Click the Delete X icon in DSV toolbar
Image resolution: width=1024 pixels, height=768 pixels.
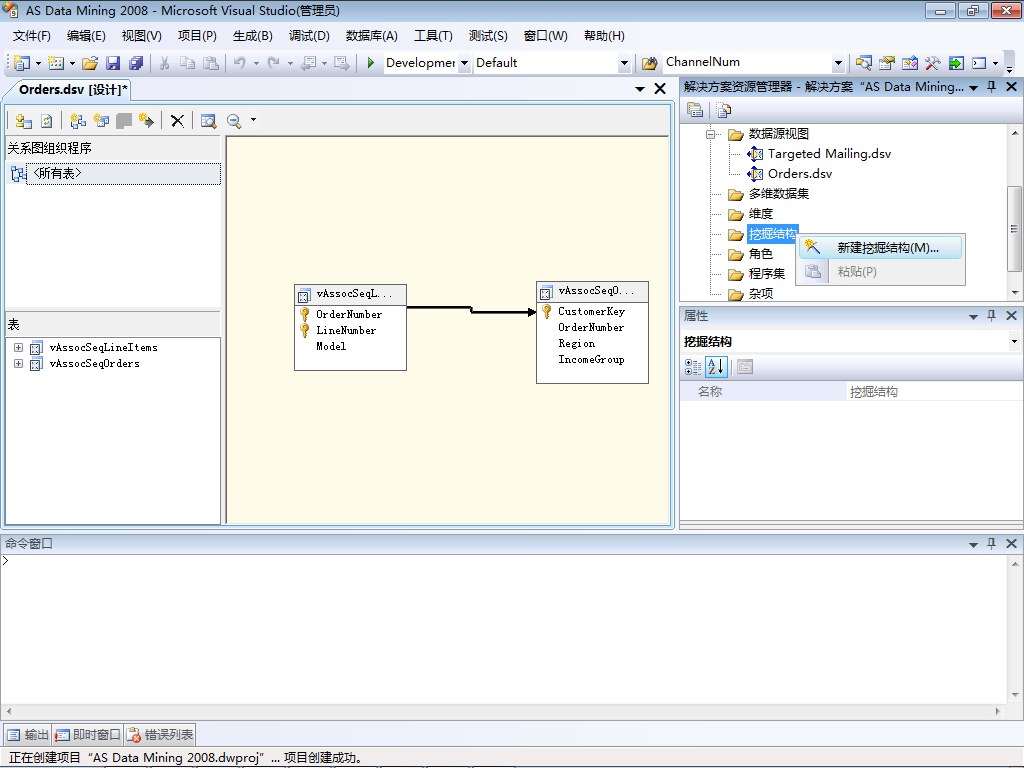(x=177, y=121)
